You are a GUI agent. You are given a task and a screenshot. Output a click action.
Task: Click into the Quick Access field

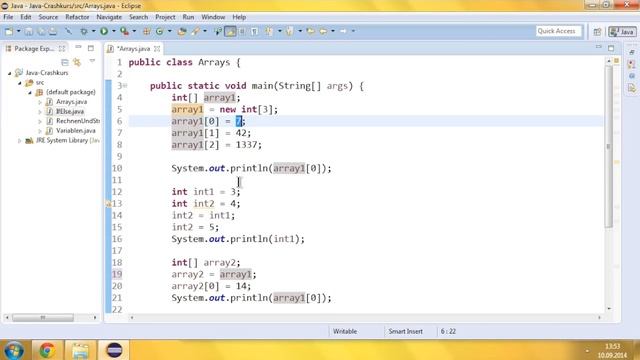coord(558,31)
